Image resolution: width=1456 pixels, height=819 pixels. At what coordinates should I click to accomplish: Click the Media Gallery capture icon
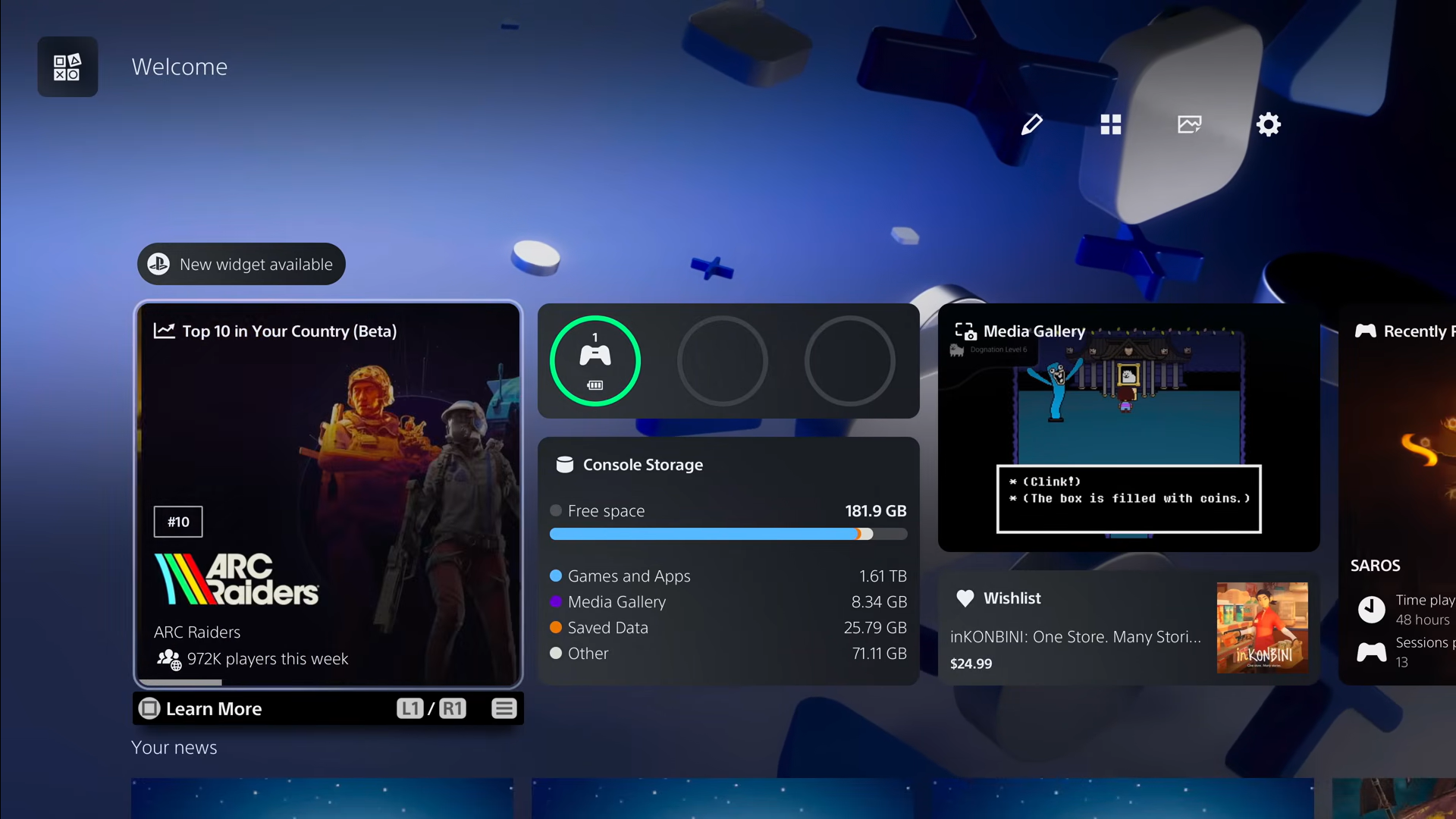[x=965, y=331]
